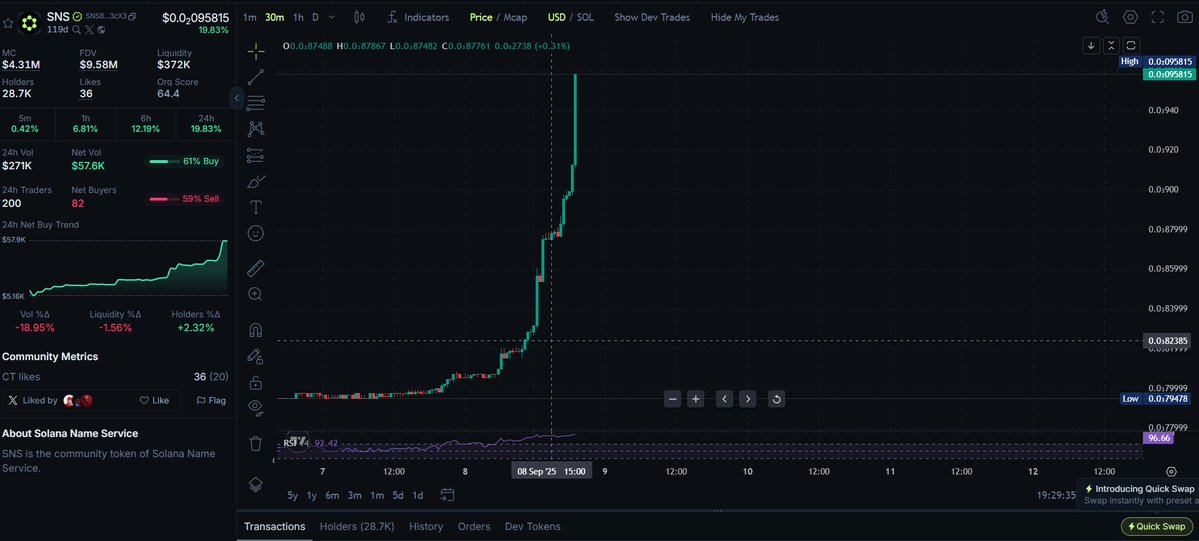Search SNS token via magnifier icon

click(76, 30)
